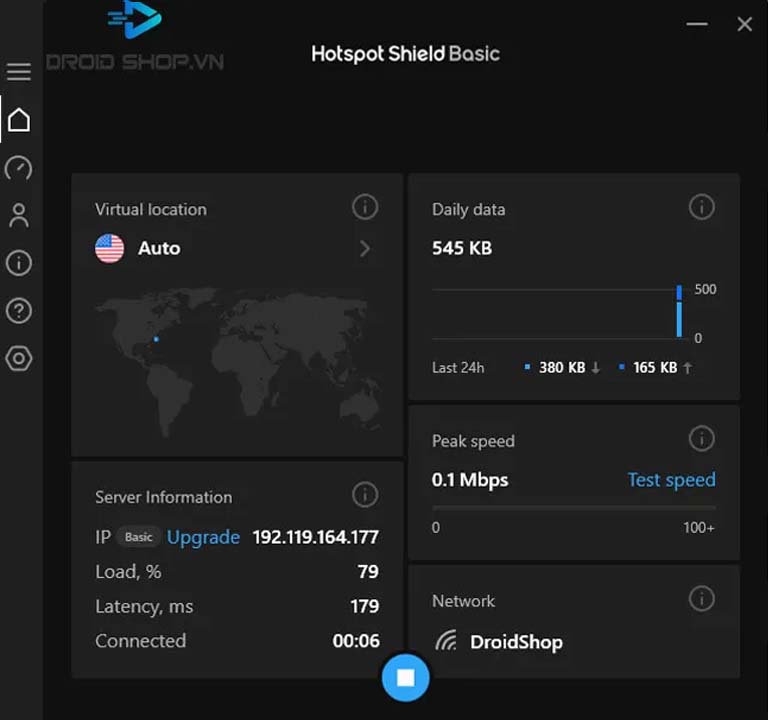Click the Latency value 179
The height and width of the screenshot is (720, 768).
(364, 606)
